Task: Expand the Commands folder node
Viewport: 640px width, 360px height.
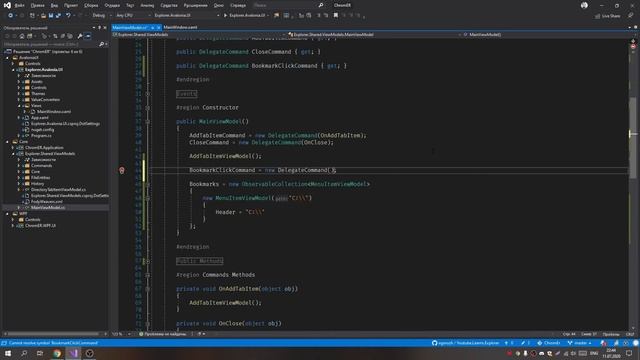Action: (19, 166)
